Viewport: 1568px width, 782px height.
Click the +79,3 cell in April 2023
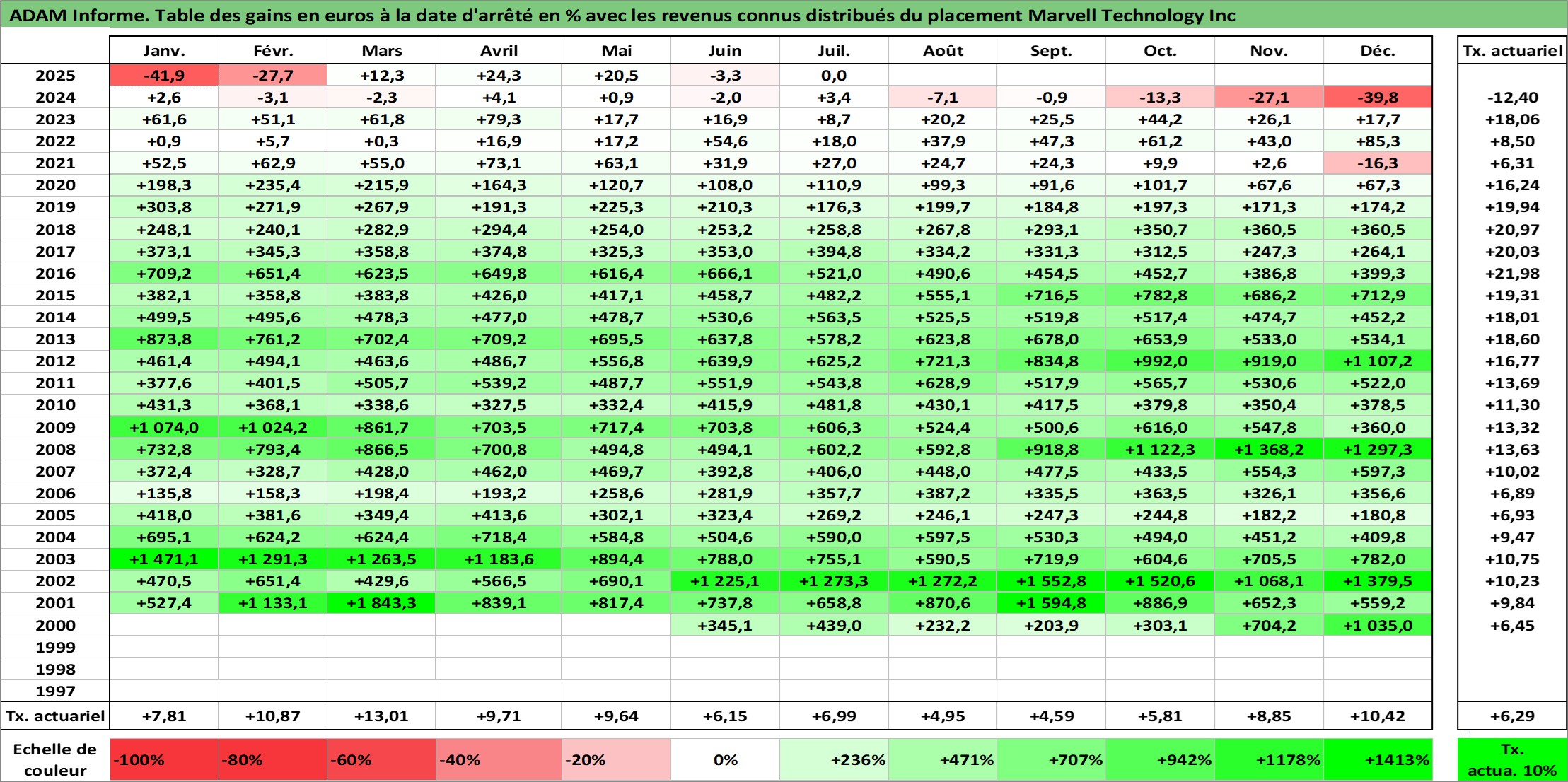click(499, 119)
